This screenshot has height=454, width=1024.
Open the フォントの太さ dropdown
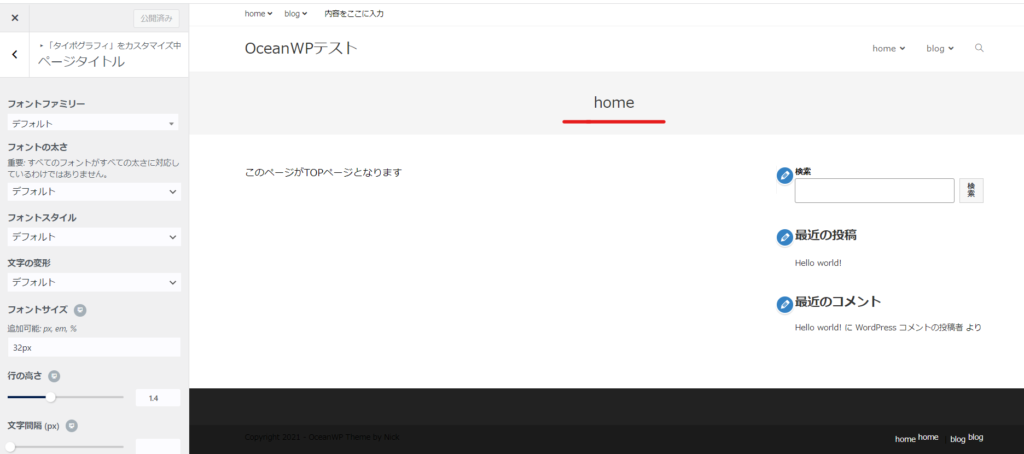[x=95, y=191]
